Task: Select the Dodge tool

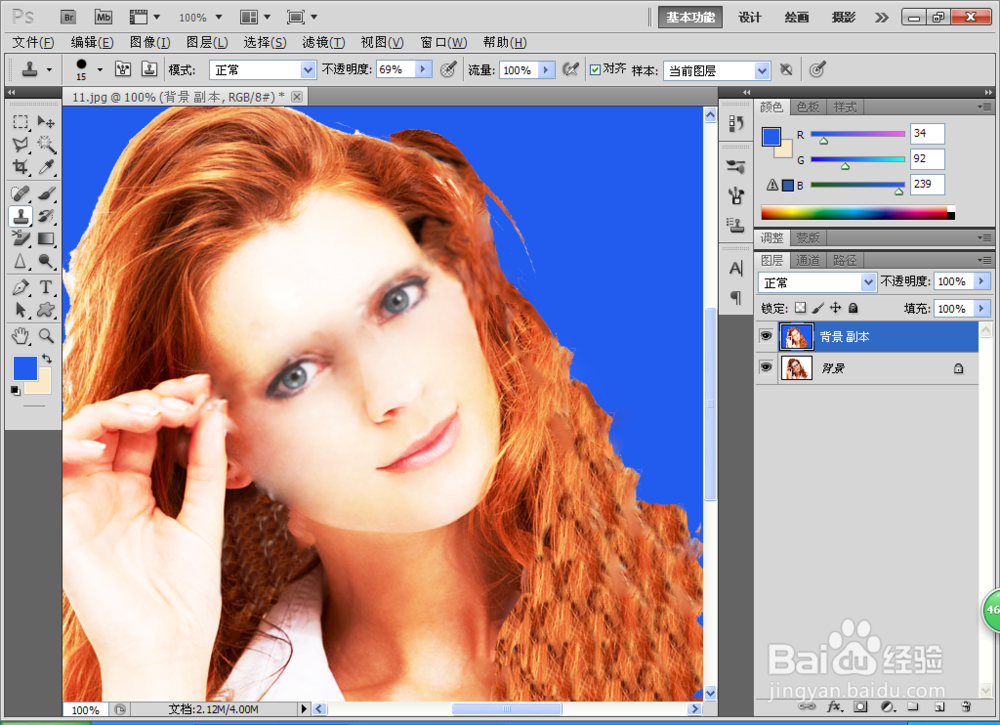Action: coord(46,261)
